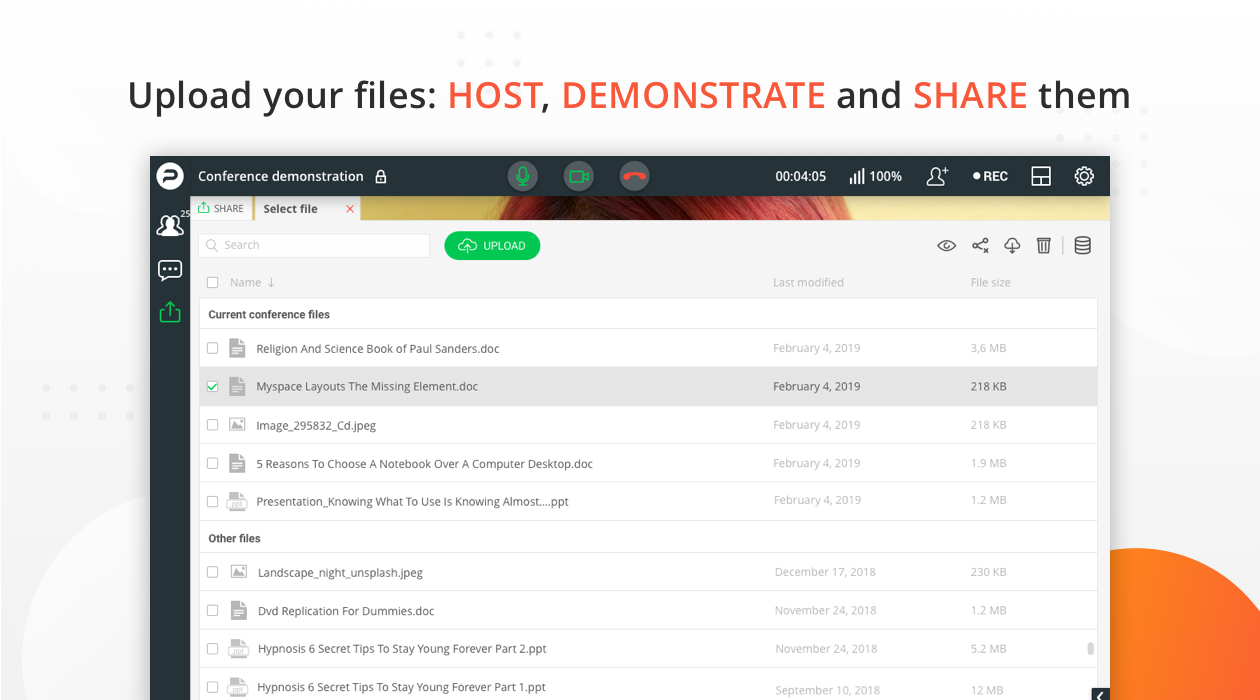Viewport: 1260px width, 700px height.
Task: Hang up with the red phone button
Action: click(x=634, y=177)
